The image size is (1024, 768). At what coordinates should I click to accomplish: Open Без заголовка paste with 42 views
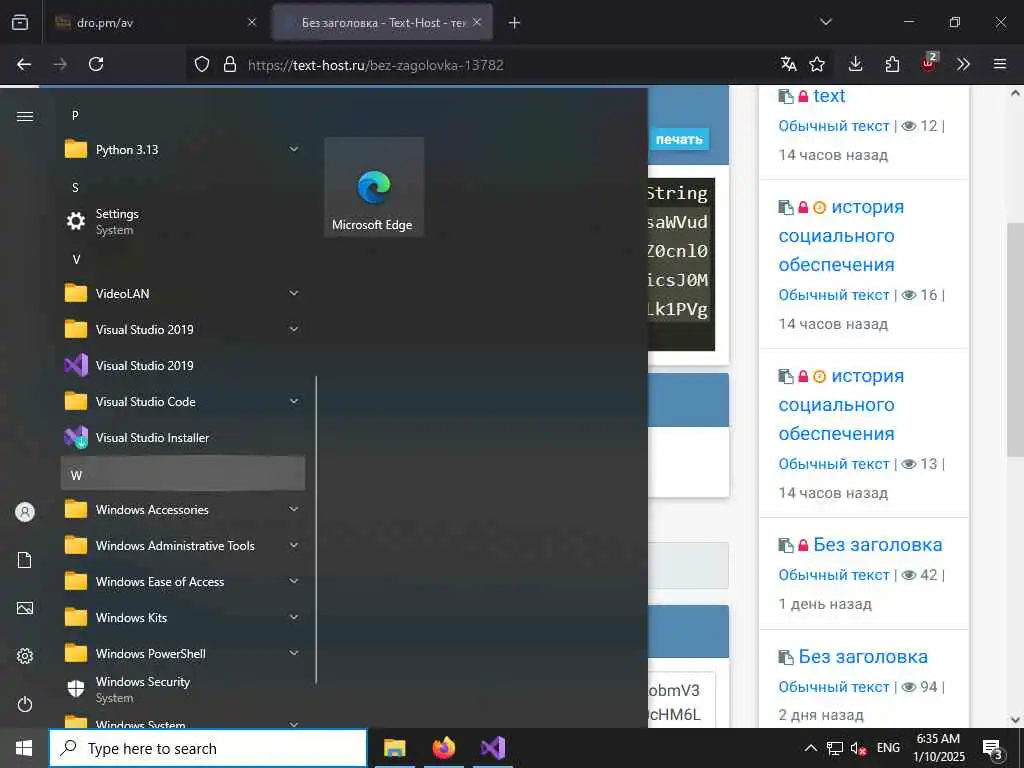[x=878, y=545]
